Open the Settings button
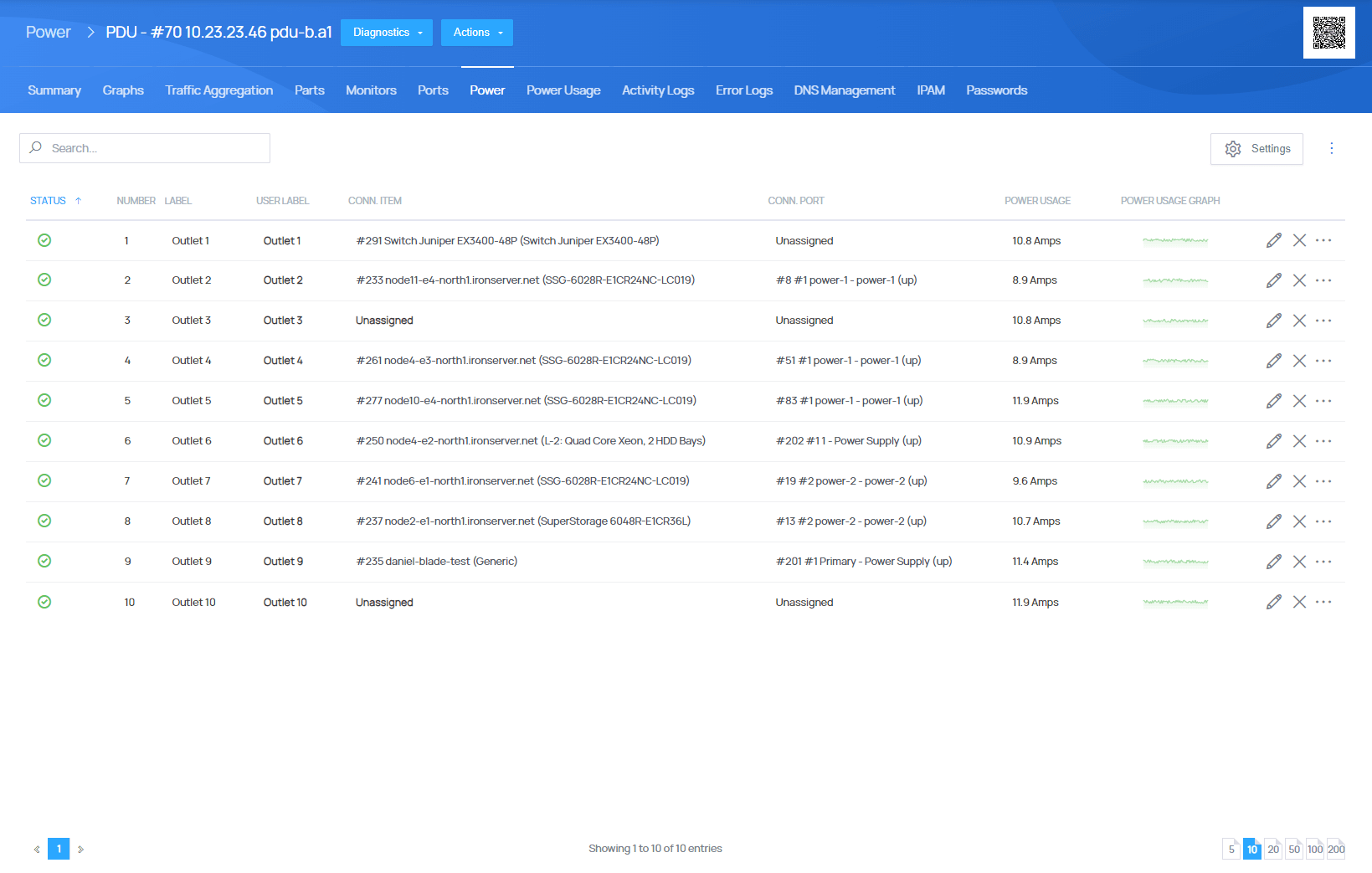 (1256, 149)
